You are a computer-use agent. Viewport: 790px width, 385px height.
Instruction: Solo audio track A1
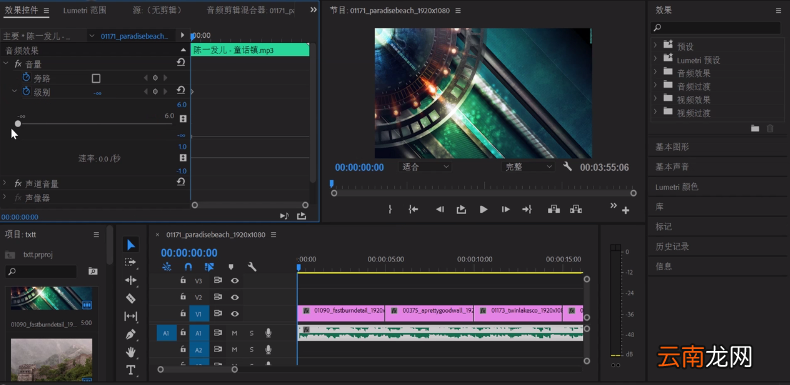tap(251, 333)
